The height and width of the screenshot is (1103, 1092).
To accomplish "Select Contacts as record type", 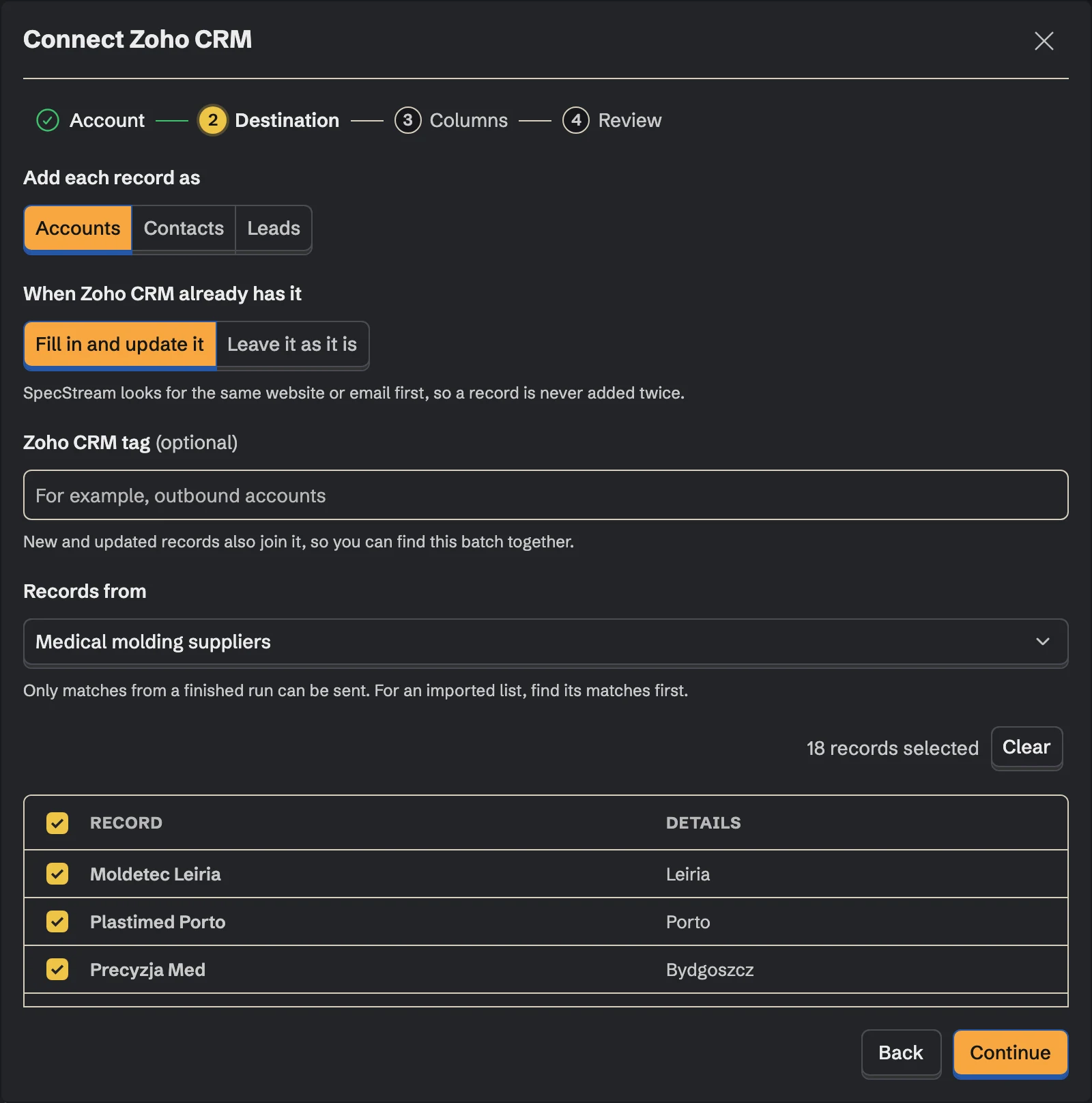I will pyautogui.click(x=184, y=229).
